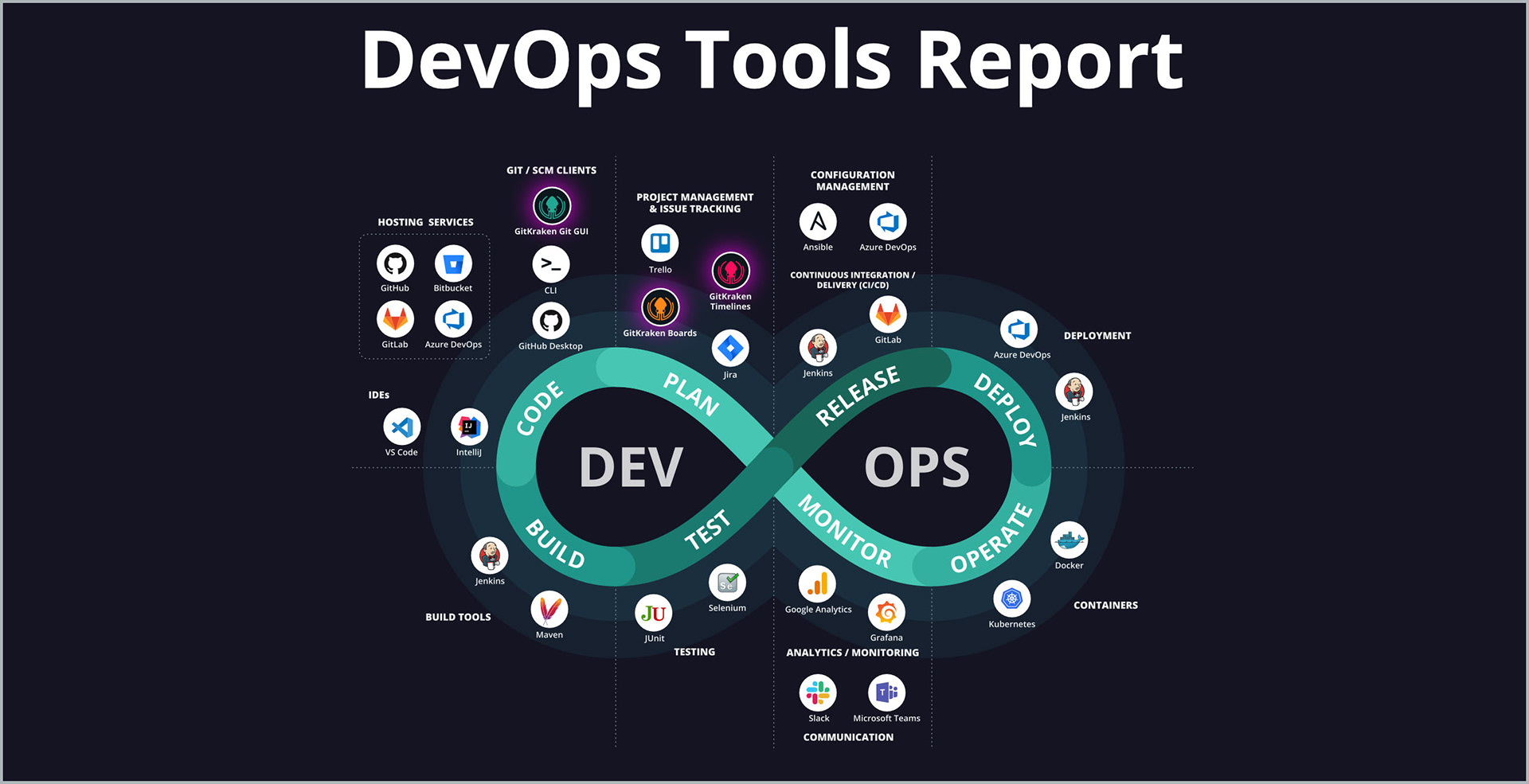Click the Bitbucket logo in Hosting Services

coord(453,263)
